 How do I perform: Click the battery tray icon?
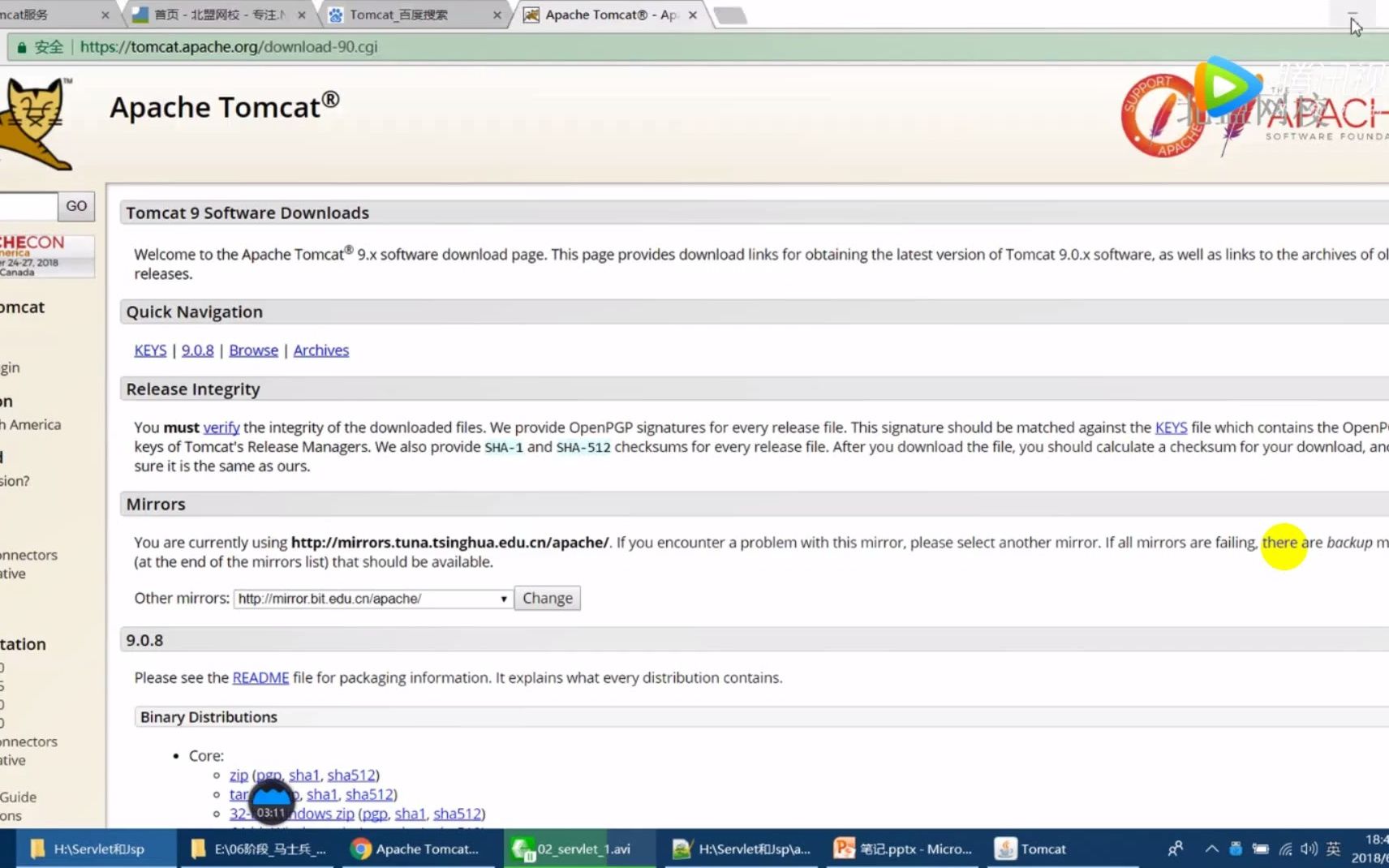[1261, 849]
